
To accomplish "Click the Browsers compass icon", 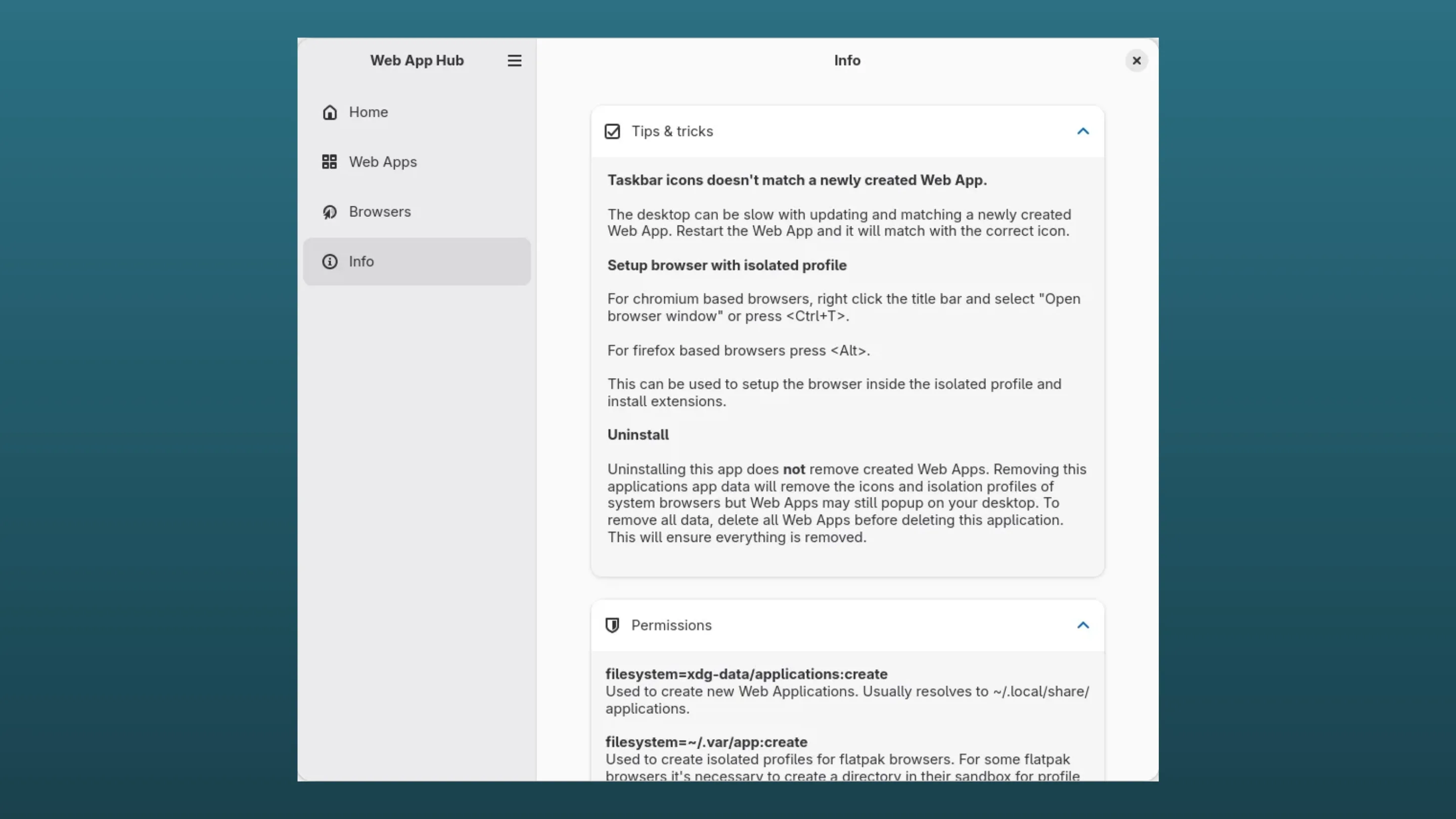I will (x=330, y=211).
